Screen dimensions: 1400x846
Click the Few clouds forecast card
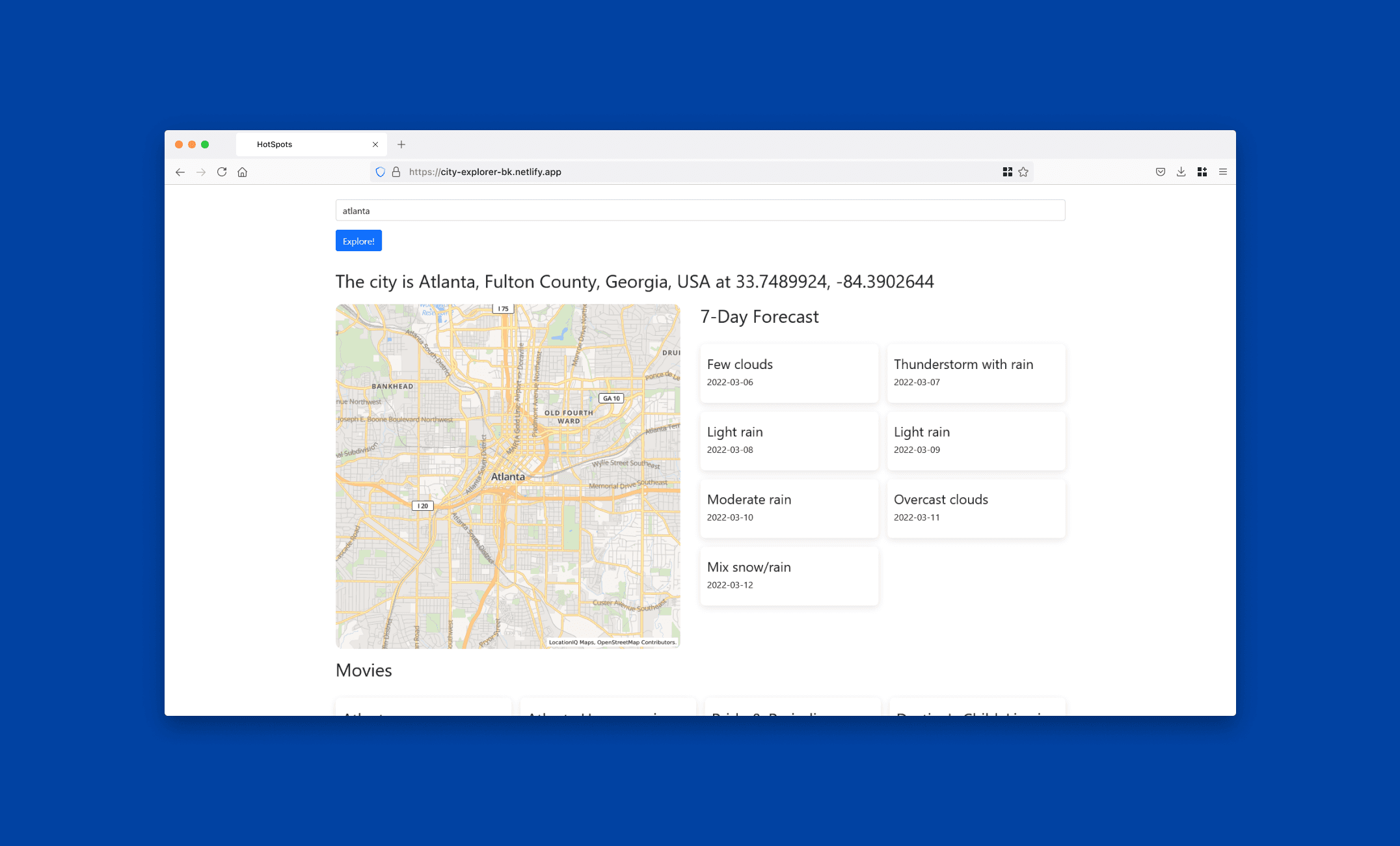click(x=788, y=373)
